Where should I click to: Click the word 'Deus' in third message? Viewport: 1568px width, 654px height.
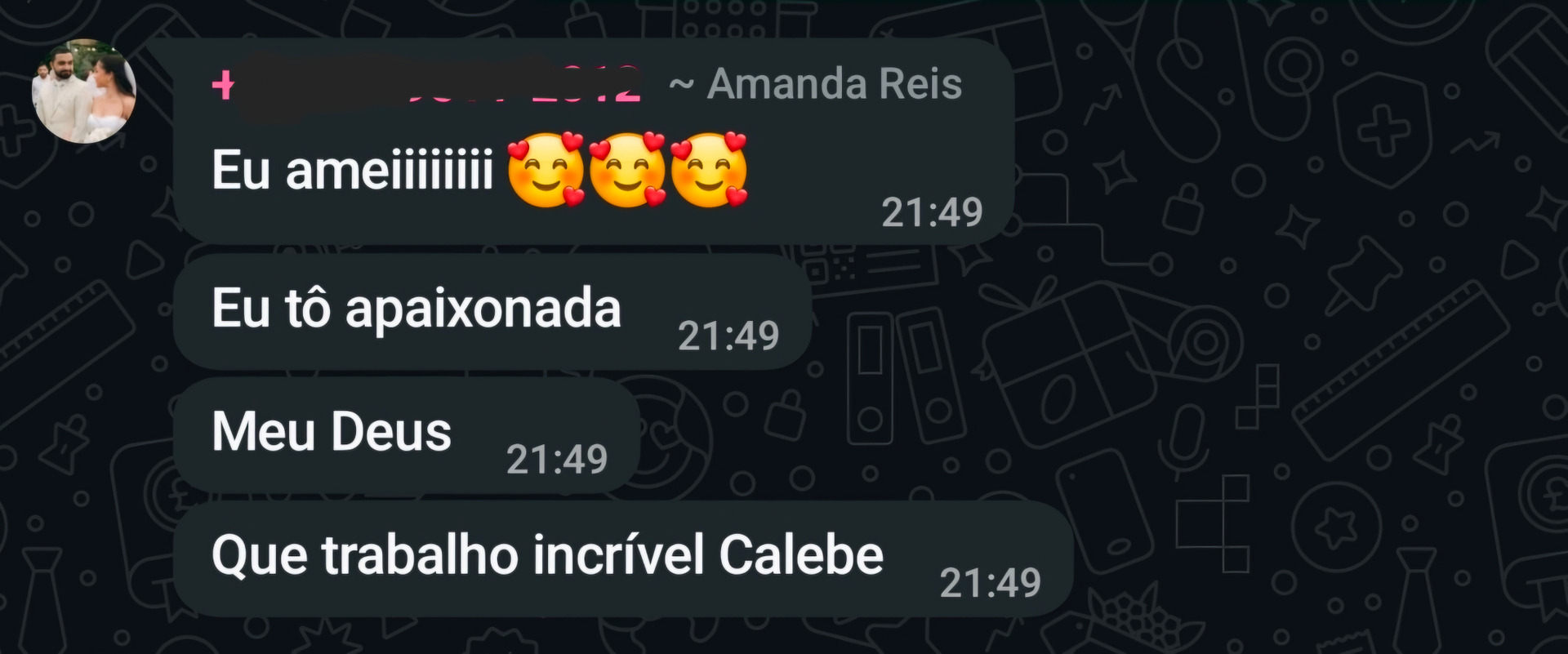point(391,432)
